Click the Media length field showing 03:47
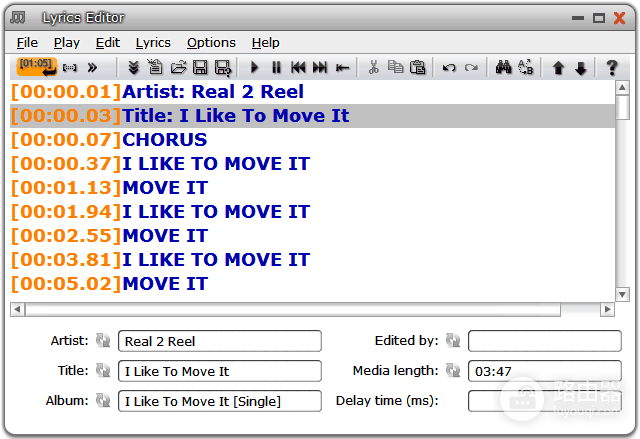Viewport: 640px width, 439px height. 544,371
